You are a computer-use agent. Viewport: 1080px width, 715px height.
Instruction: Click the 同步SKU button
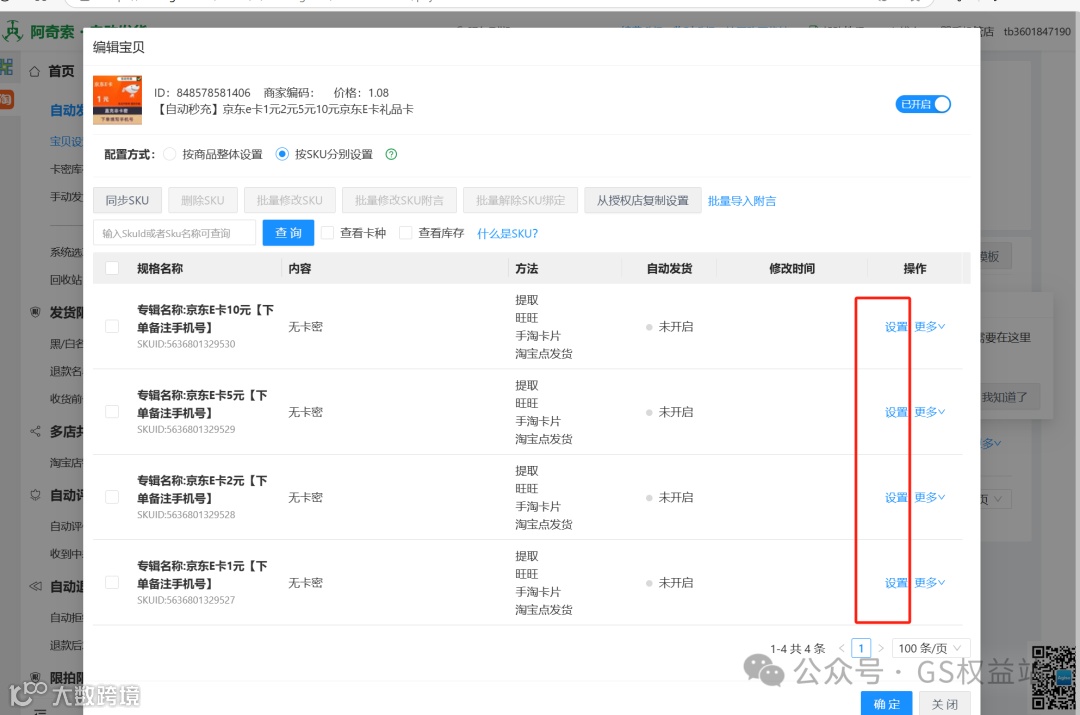pyautogui.click(x=127, y=200)
